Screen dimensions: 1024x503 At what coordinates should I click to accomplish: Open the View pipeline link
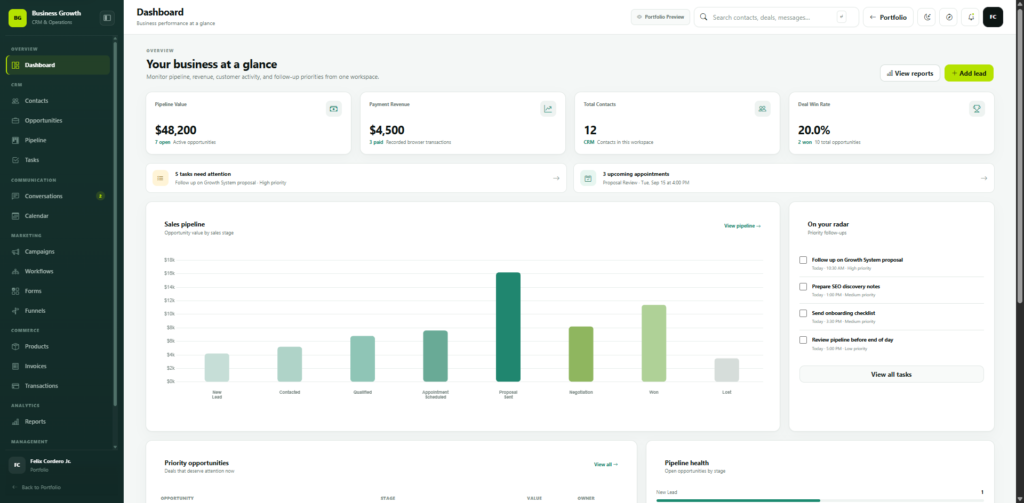[743, 226]
